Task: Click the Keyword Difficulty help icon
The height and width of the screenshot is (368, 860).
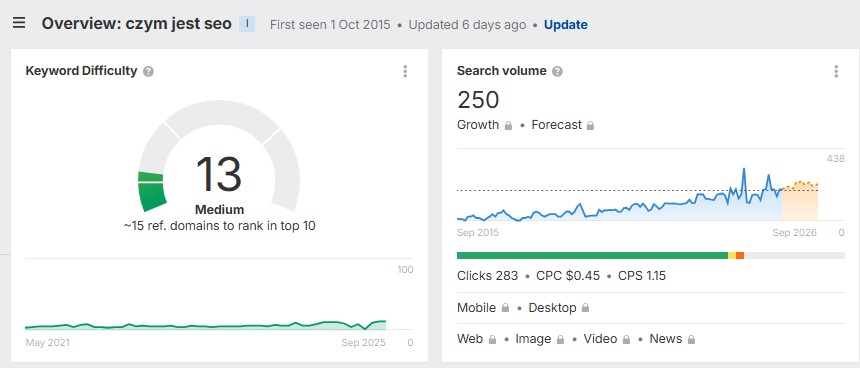Action: (x=148, y=71)
